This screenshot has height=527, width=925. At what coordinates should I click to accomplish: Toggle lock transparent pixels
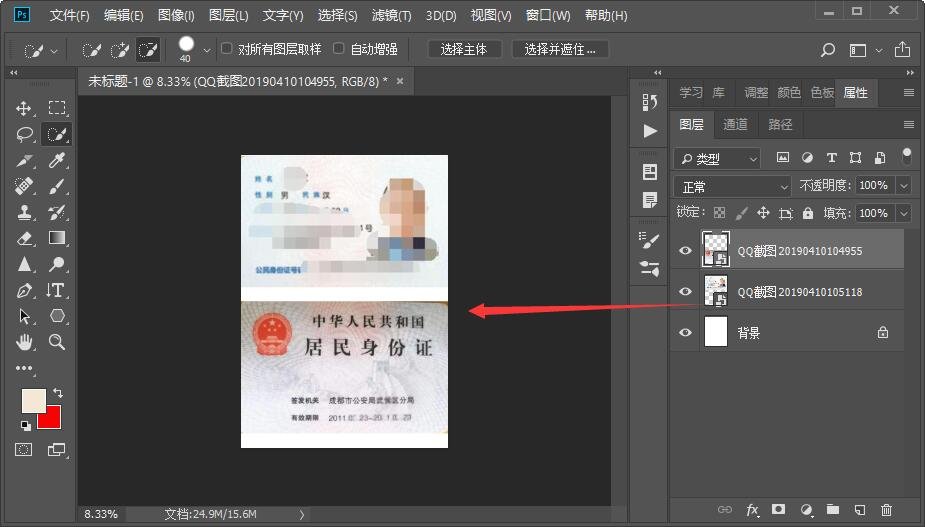click(x=719, y=213)
